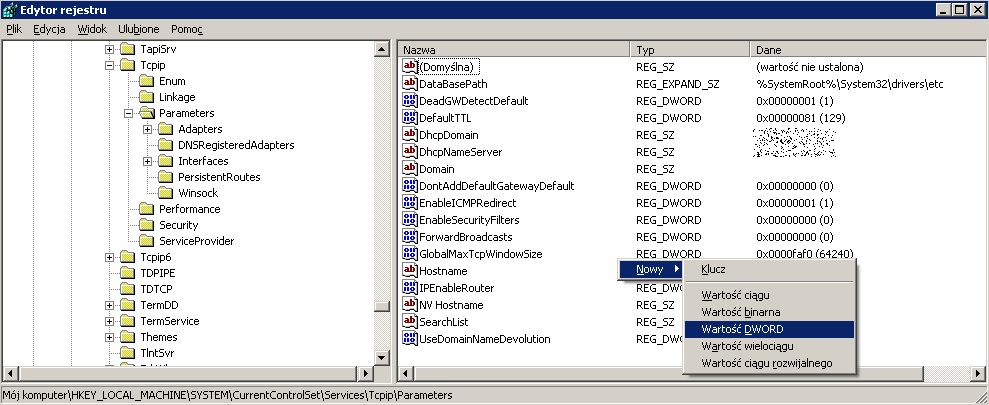Screen dimensions: 989x405
Task: Click the PersistentRoutes folder icon
Action: [x=166, y=177]
